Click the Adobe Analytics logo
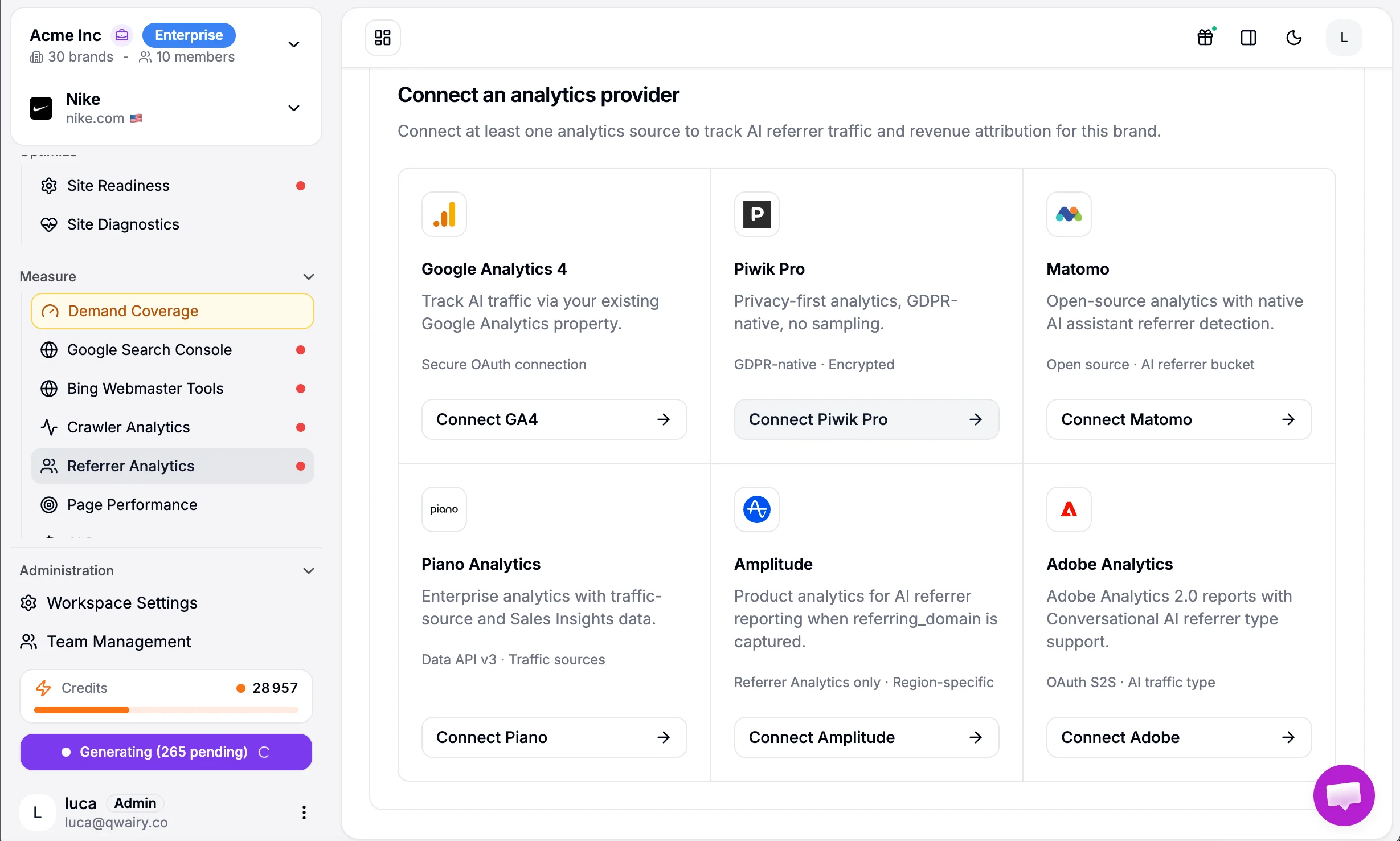Image resolution: width=1400 pixels, height=841 pixels. click(x=1069, y=509)
